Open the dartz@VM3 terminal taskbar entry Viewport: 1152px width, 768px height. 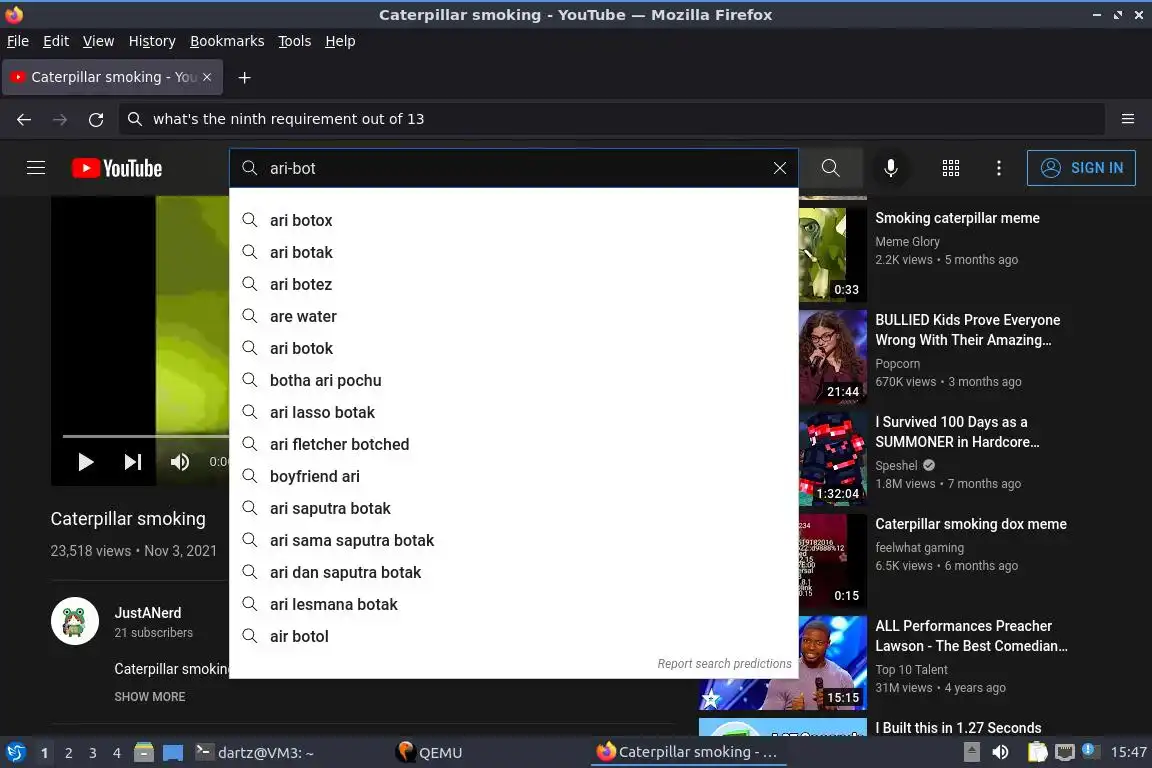255,753
